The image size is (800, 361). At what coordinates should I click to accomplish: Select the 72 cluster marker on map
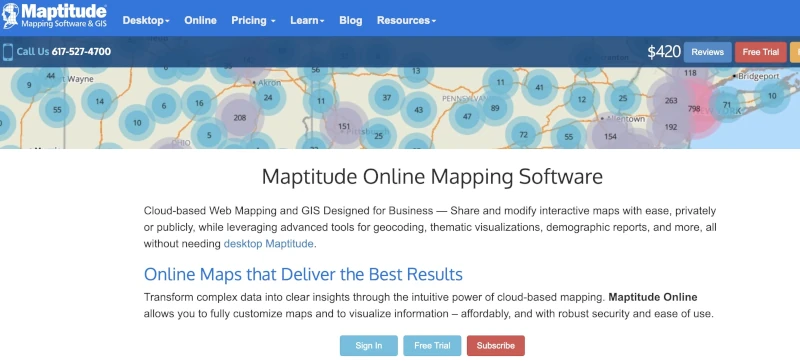(523, 135)
